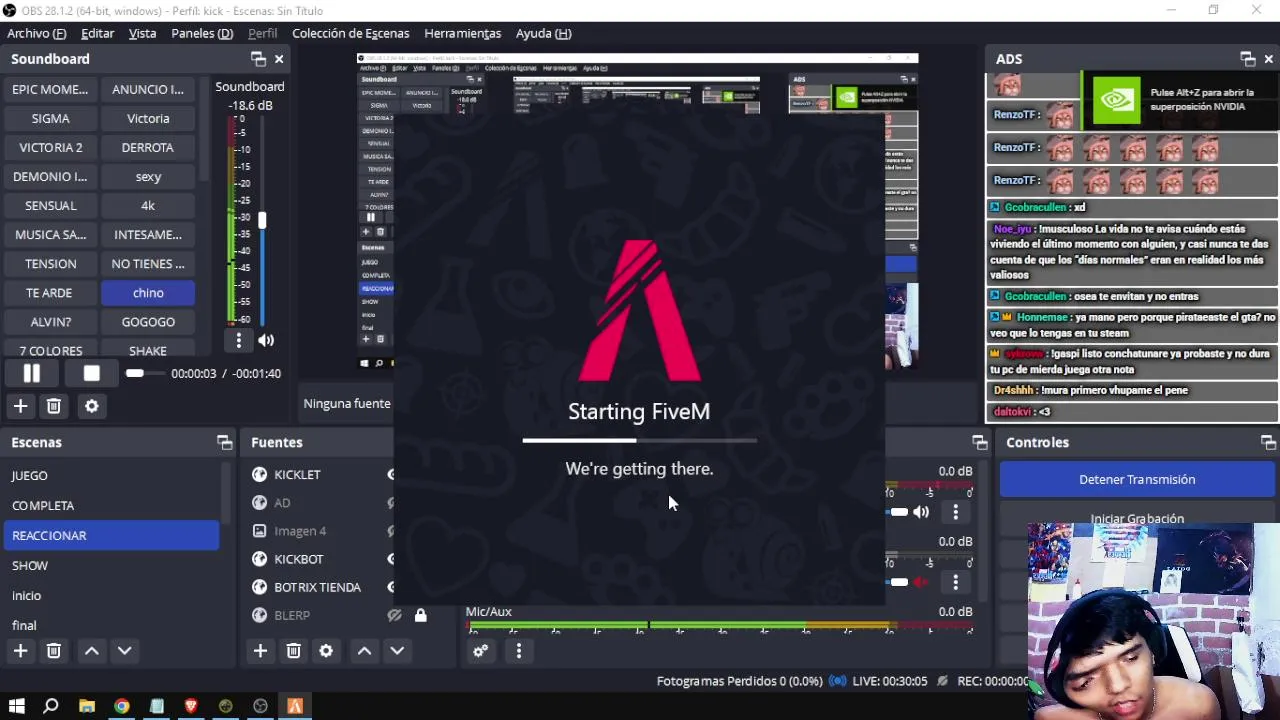This screenshot has width=1280, height=720.
Task: Play the DERROTA sound
Action: (148, 147)
